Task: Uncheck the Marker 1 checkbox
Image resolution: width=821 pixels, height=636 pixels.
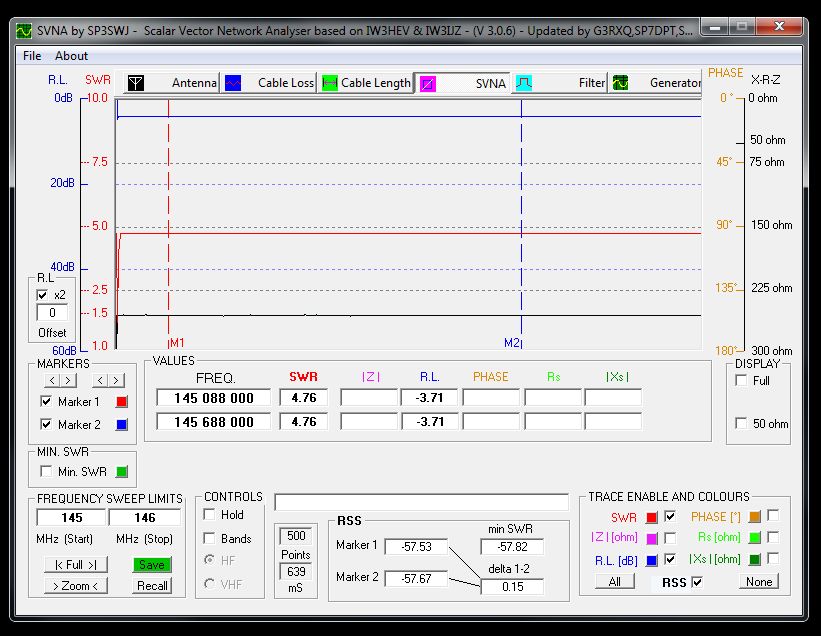Action: pos(44,401)
